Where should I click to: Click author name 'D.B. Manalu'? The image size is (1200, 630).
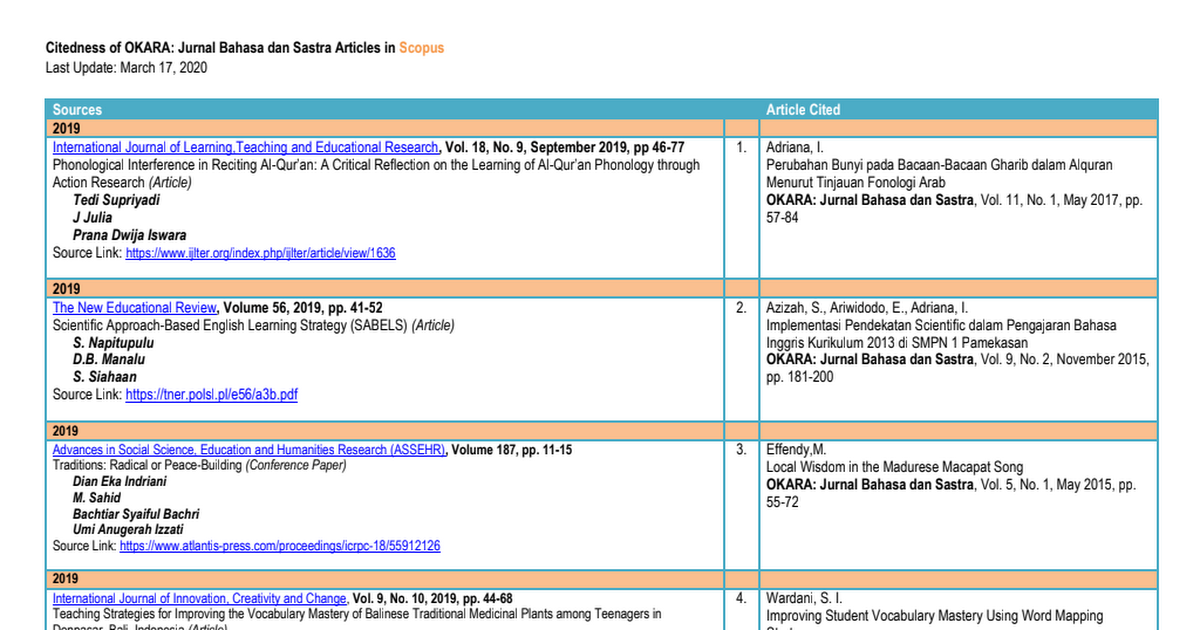109,359
